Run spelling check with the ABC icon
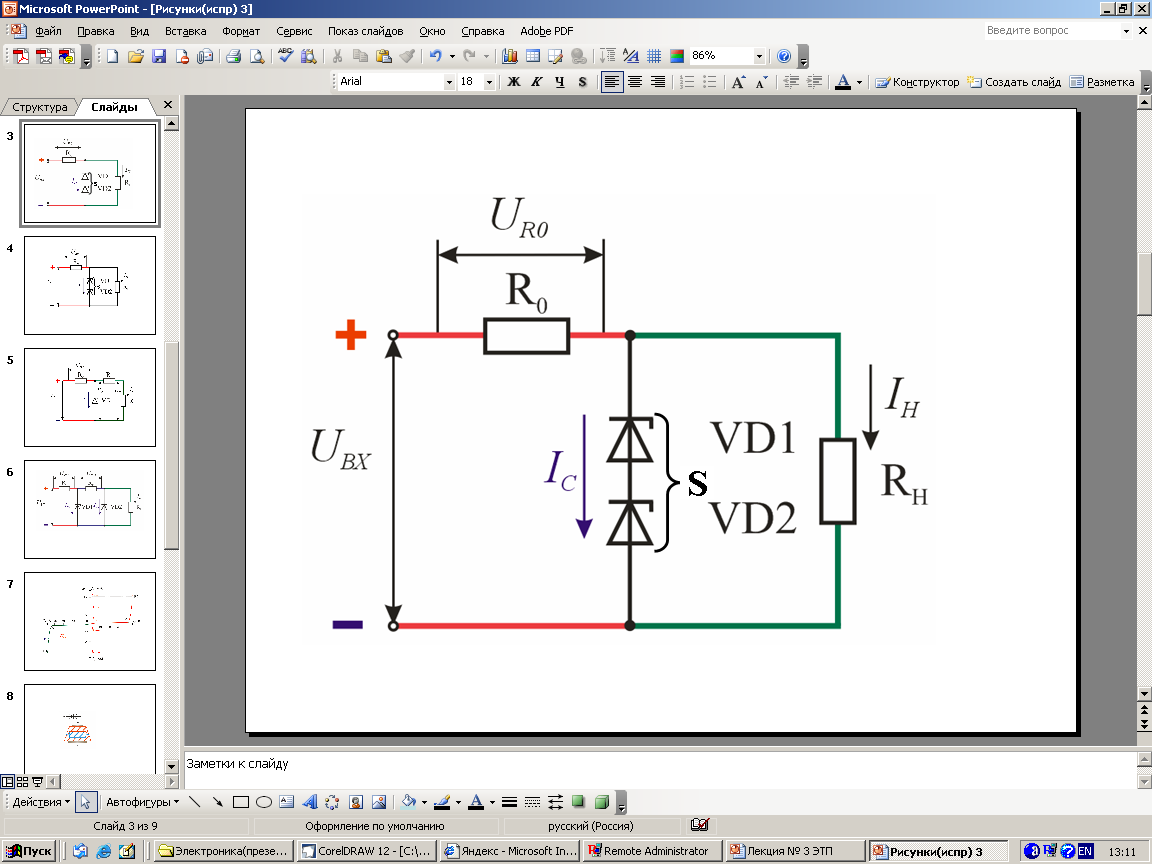1152x864 pixels. click(x=285, y=56)
